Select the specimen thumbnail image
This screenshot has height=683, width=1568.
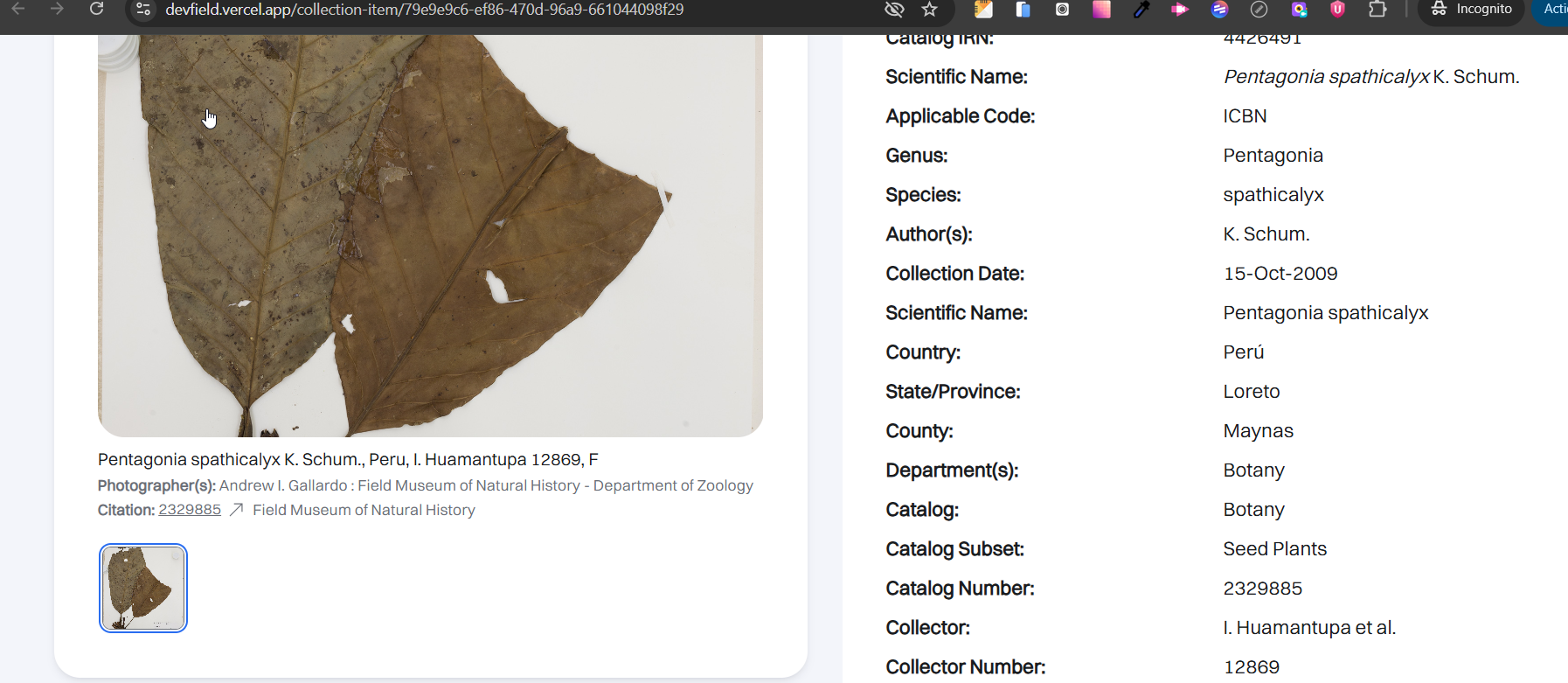(x=143, y=588)
